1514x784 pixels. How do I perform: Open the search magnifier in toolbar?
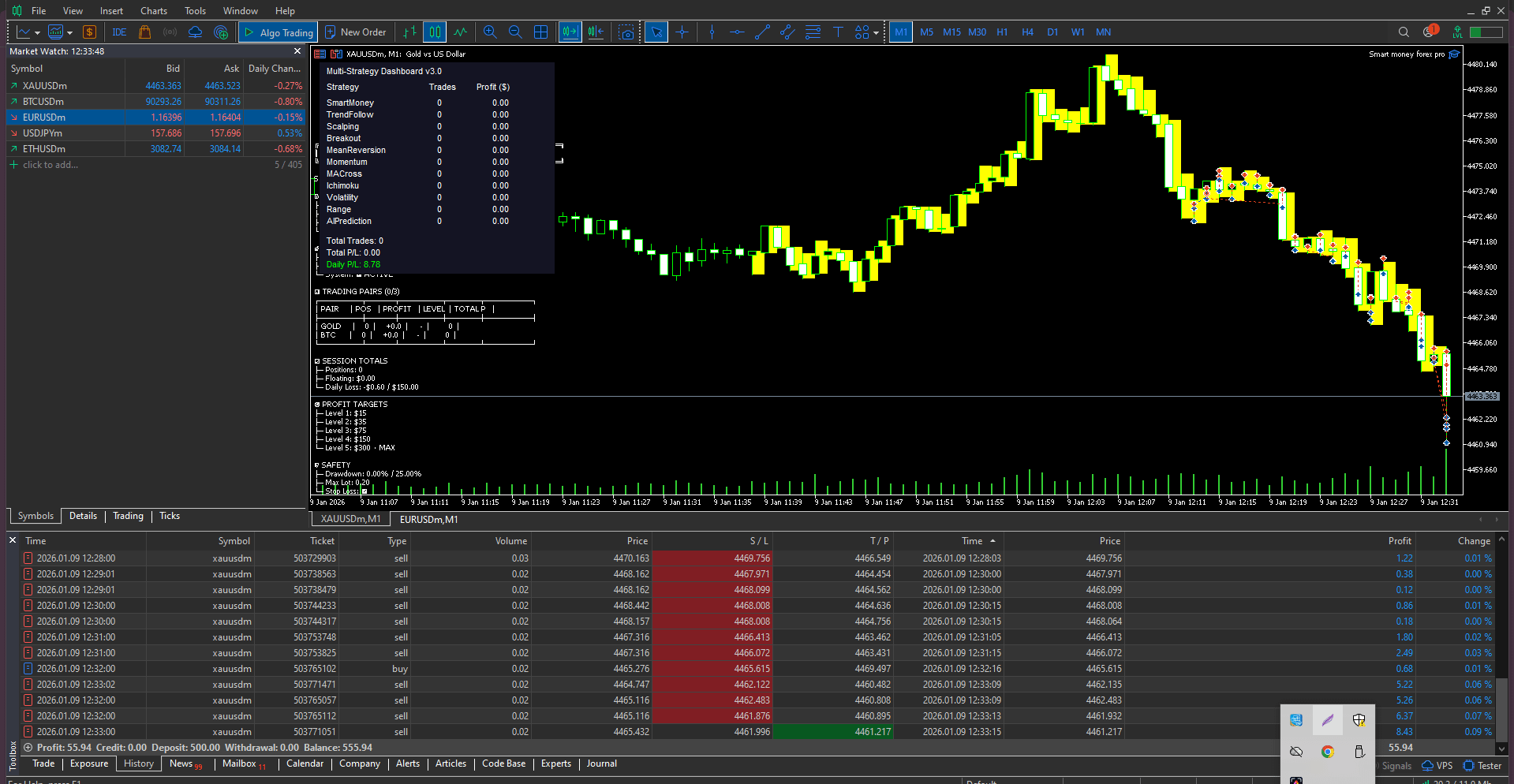tap(1404, 32)
